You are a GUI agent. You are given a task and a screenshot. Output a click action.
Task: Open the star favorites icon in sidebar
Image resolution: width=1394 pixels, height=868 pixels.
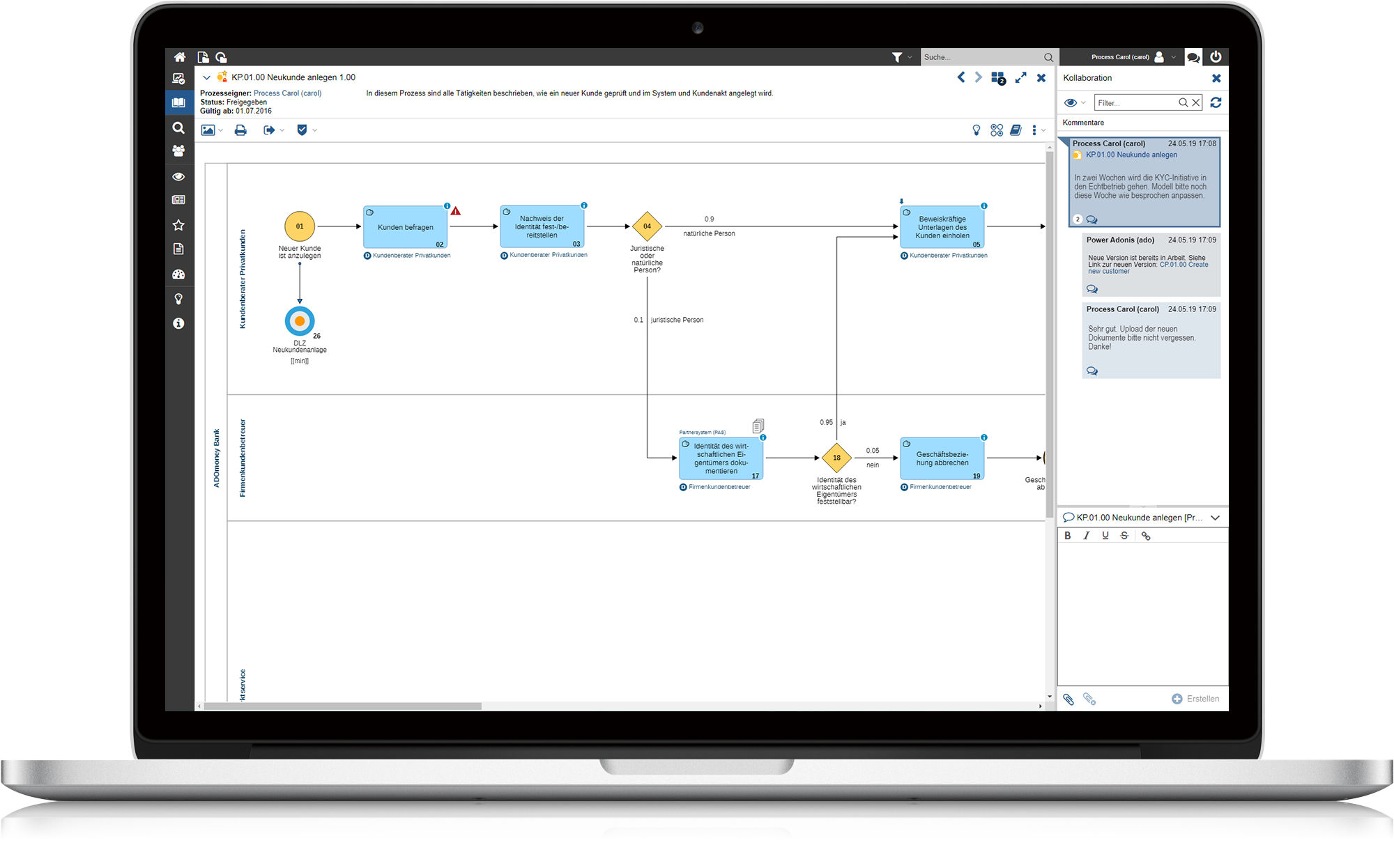pyautogui.click(x=178, y=225)
